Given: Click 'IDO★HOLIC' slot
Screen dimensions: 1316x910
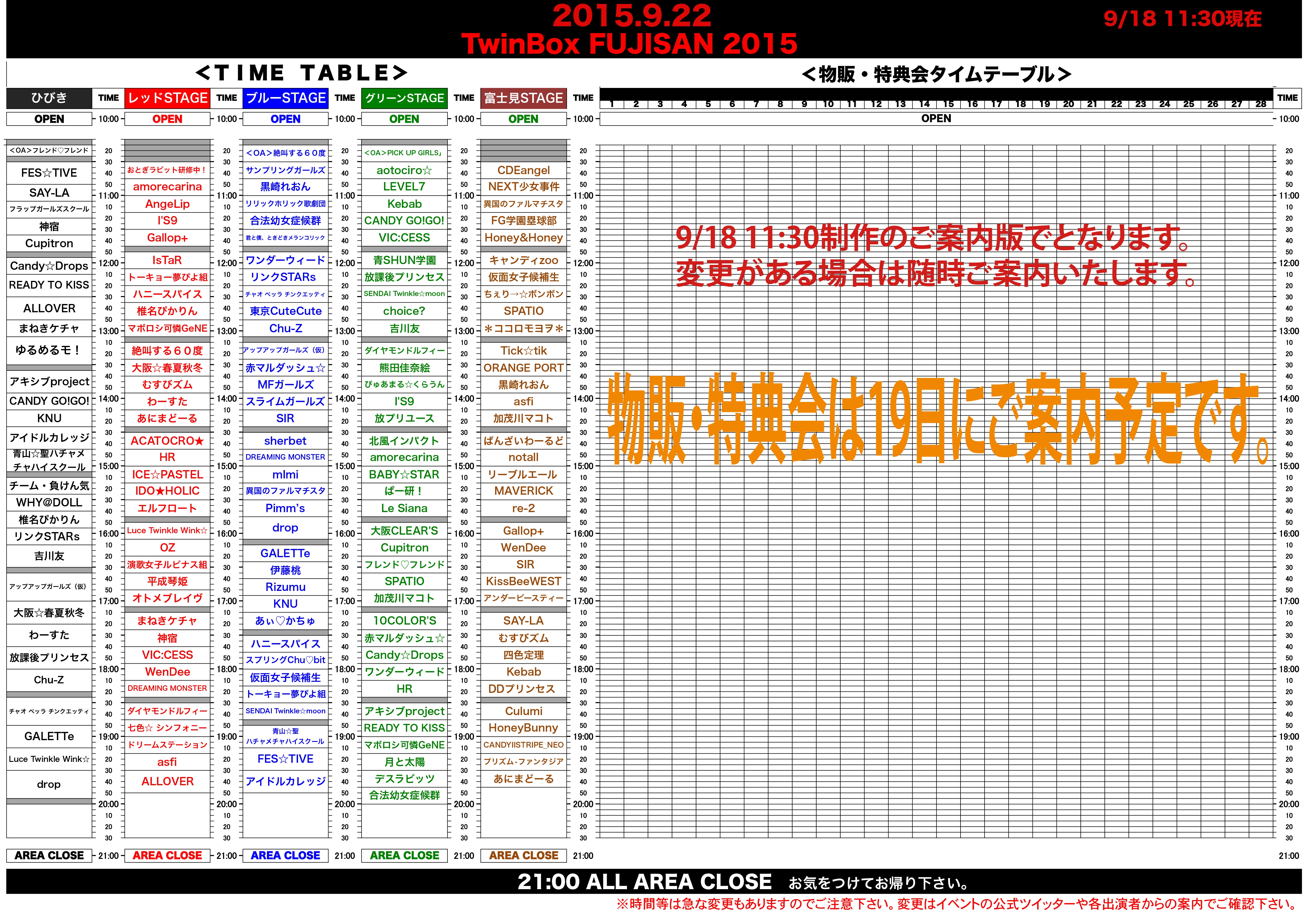Looking at the screenshot, I should pyautogui.click(x=167, y=491).
